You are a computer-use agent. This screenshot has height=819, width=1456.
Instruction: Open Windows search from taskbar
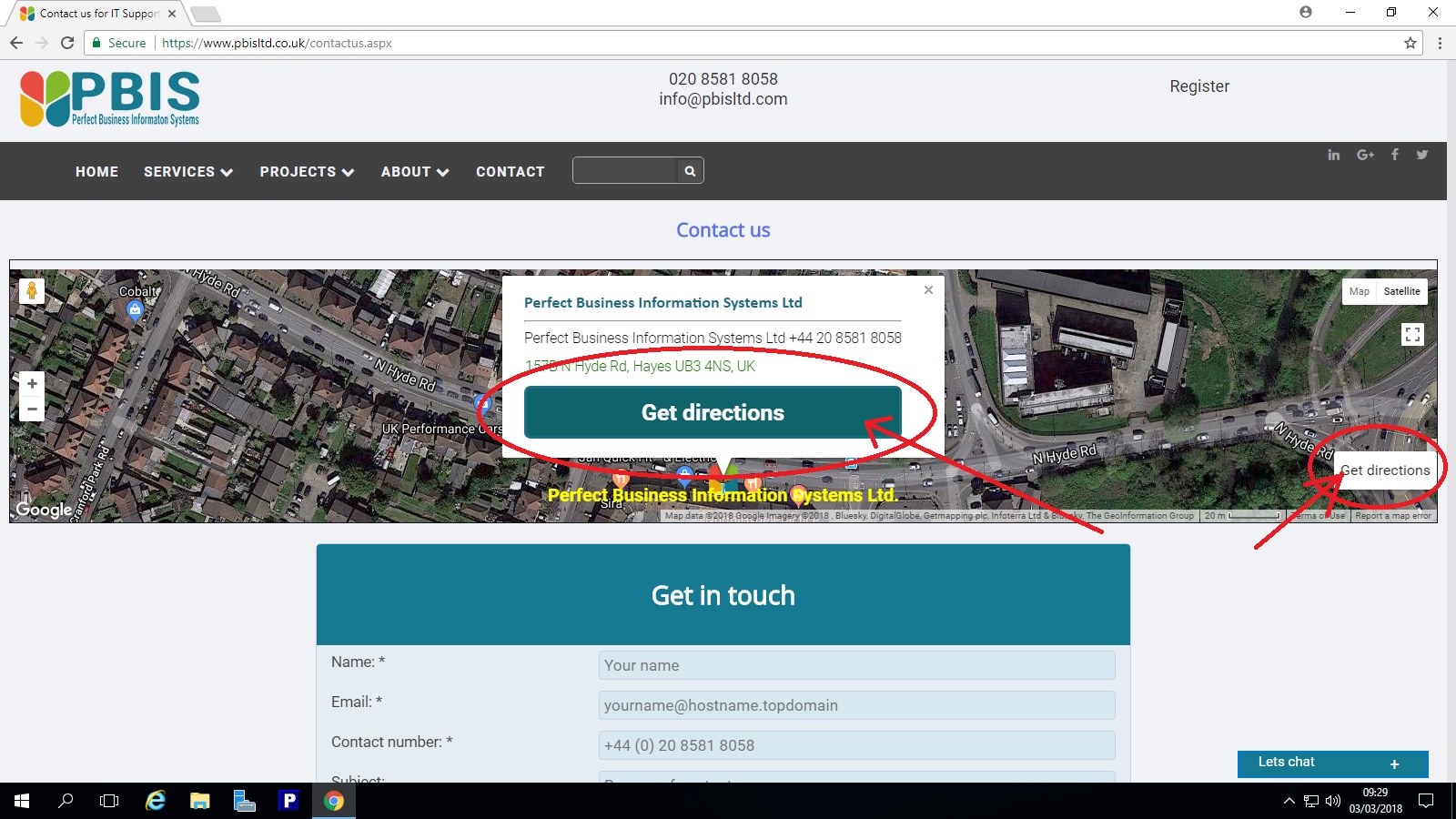pos(66,801)
